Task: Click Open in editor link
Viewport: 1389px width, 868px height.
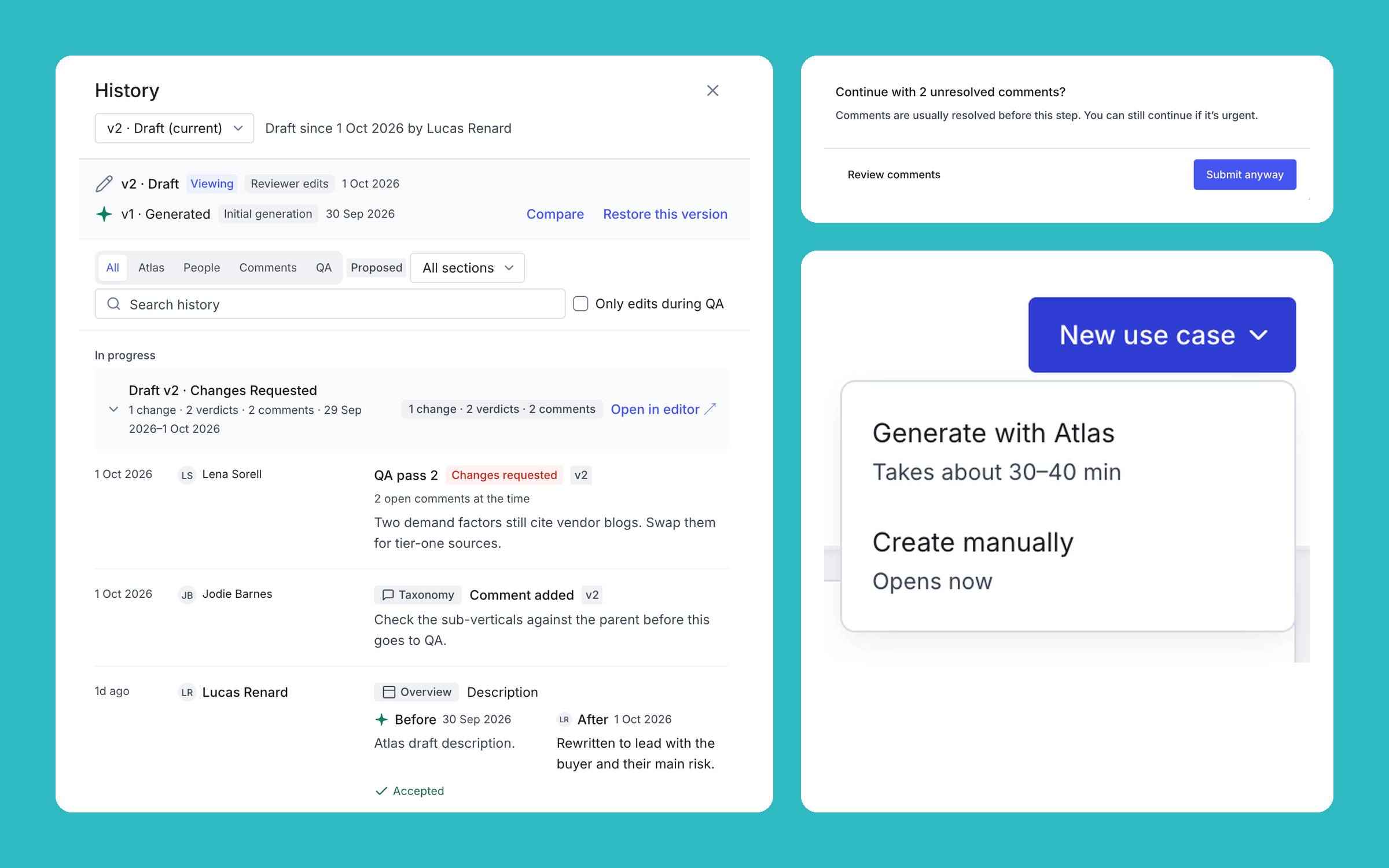Action: pyautogui.click(x=663, y=409)
